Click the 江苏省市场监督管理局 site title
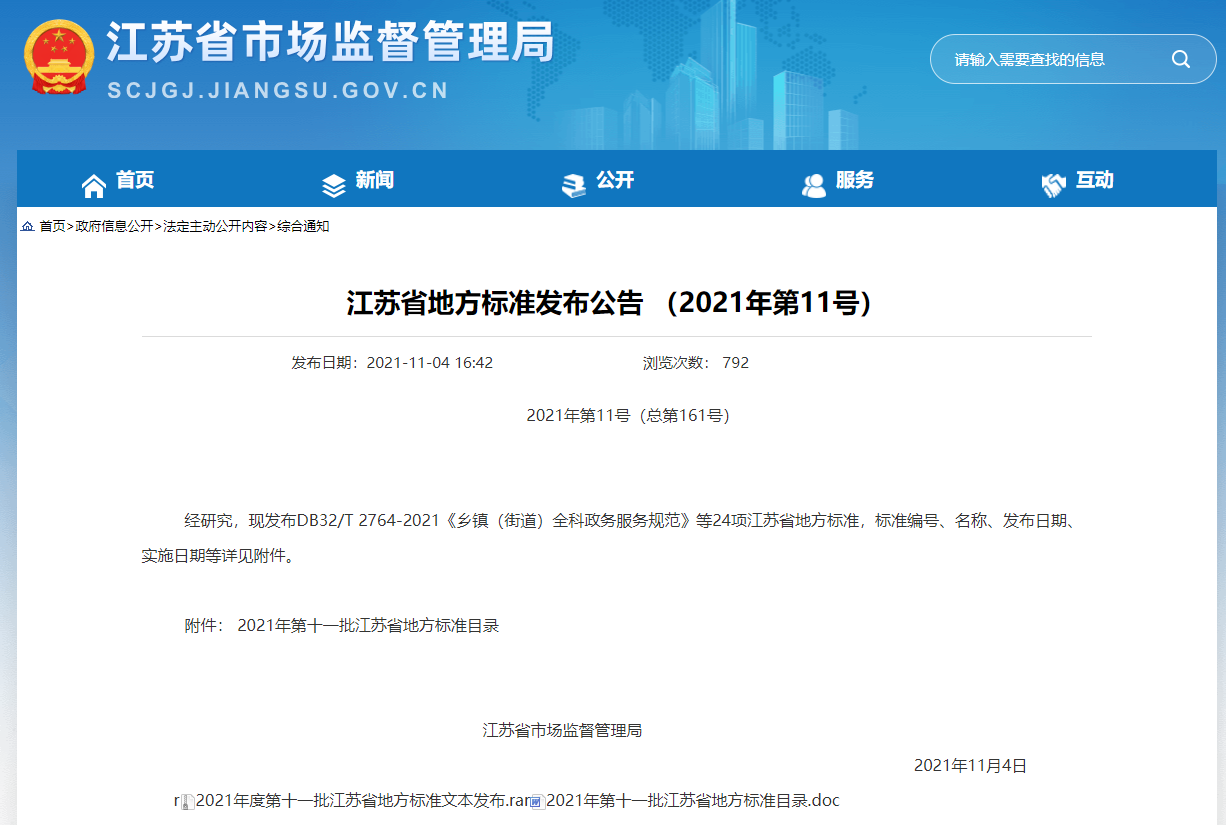Image resolution: width=1226 pixels, height=825 pixels. pyautogui.click(x=330, y=42)
